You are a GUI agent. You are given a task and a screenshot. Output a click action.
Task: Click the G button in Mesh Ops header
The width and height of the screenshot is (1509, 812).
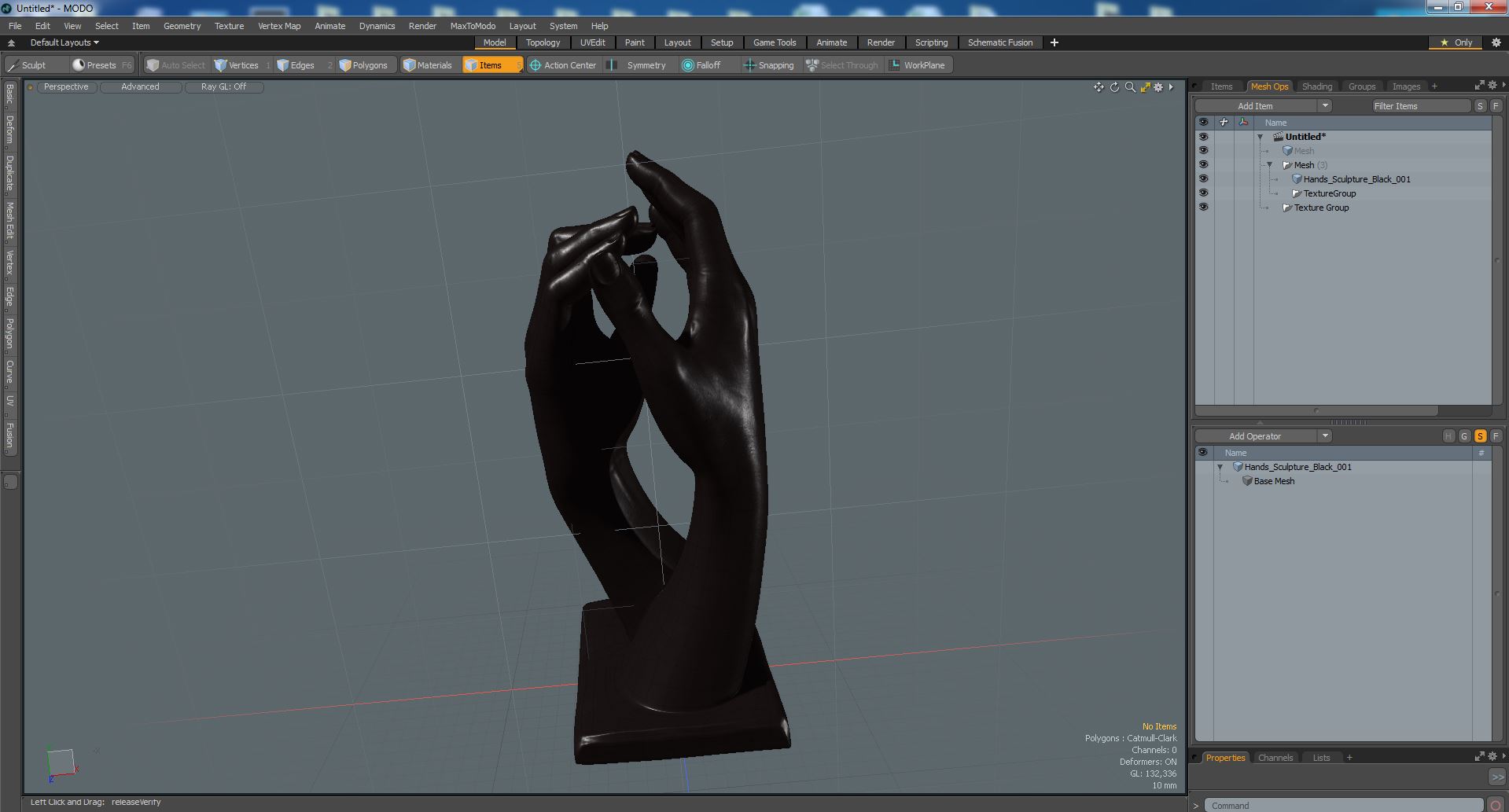tap(1465, 436)
